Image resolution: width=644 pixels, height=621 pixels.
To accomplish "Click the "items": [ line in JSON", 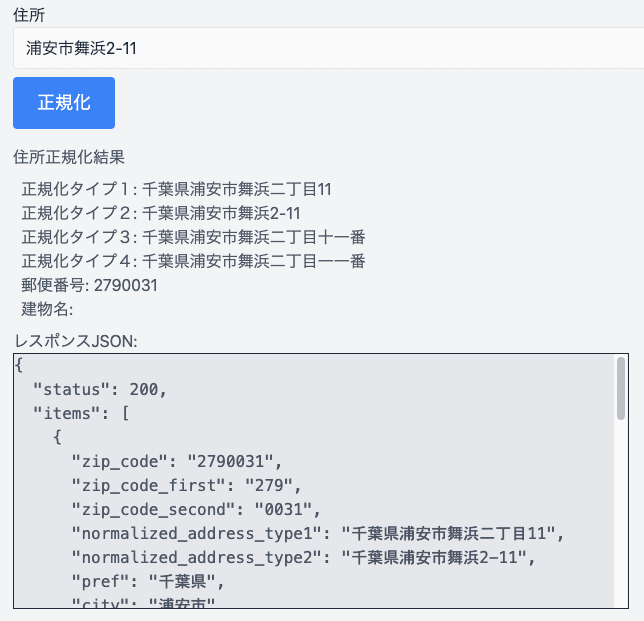I will pyautogui.click(x=81, y=413).
